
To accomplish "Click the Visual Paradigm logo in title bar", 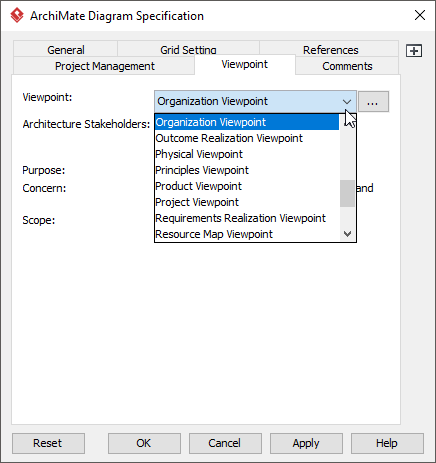I will click(17, 15).
